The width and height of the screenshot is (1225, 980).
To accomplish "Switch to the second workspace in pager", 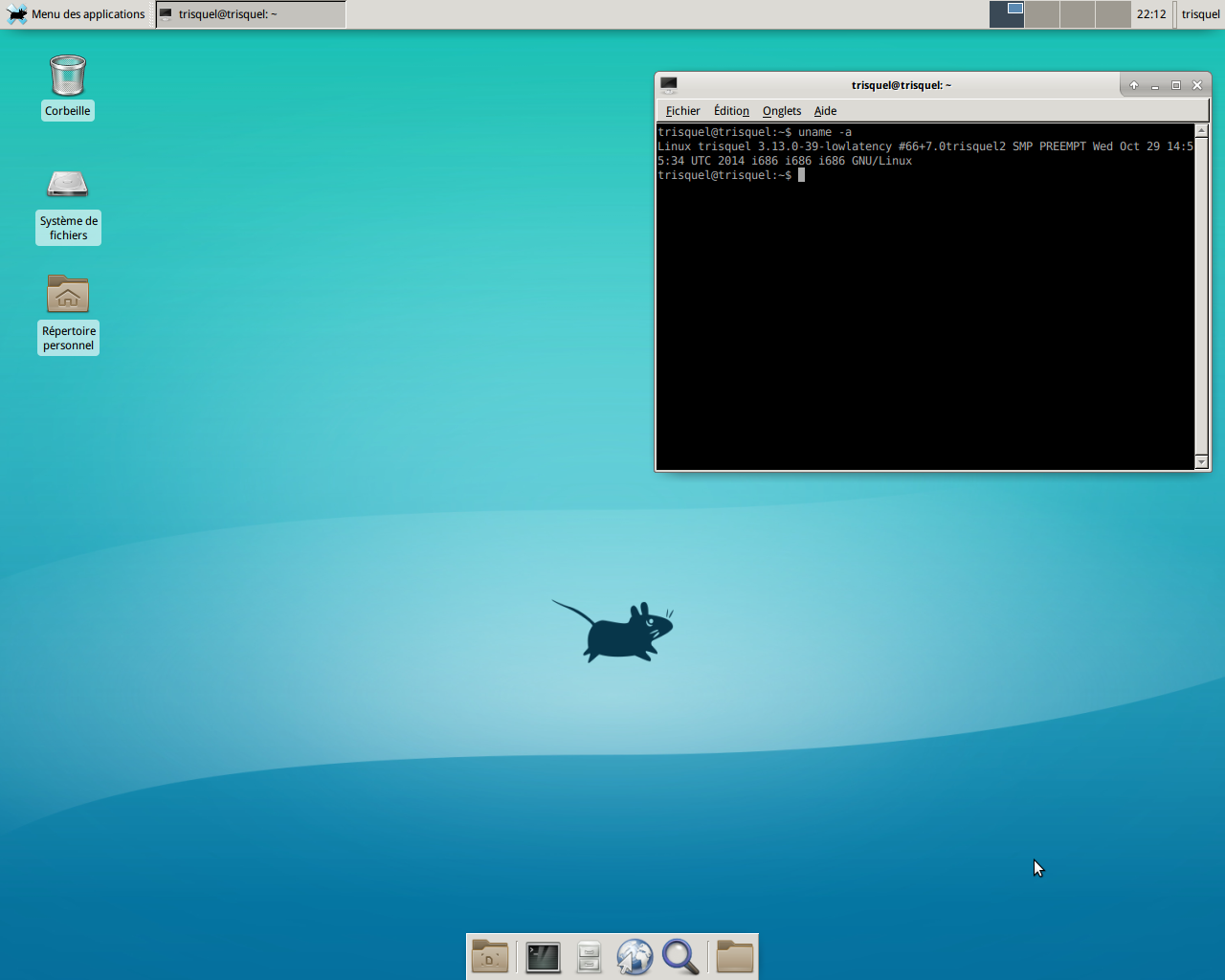I will click(1042, 14).
